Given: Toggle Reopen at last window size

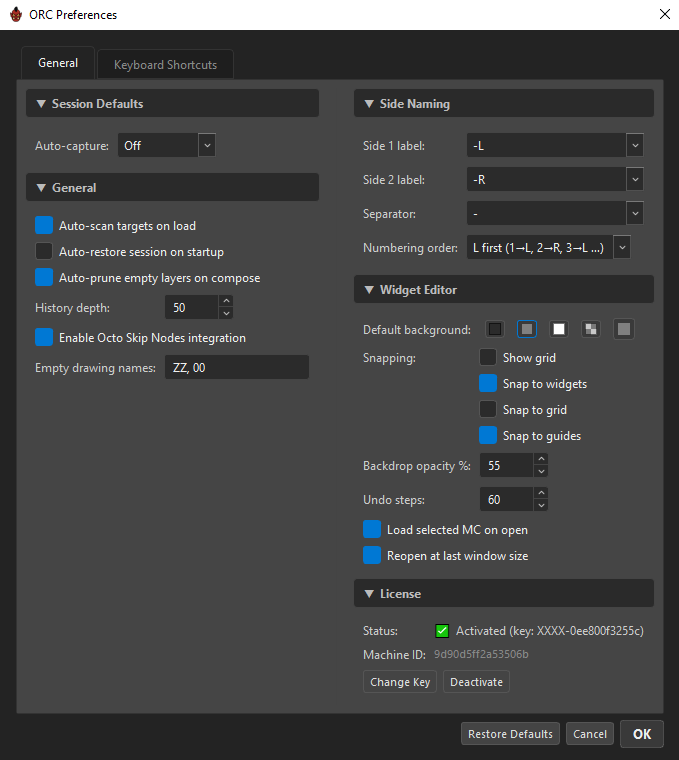Looking at the screenshot, I should click(x=372, y=555).
